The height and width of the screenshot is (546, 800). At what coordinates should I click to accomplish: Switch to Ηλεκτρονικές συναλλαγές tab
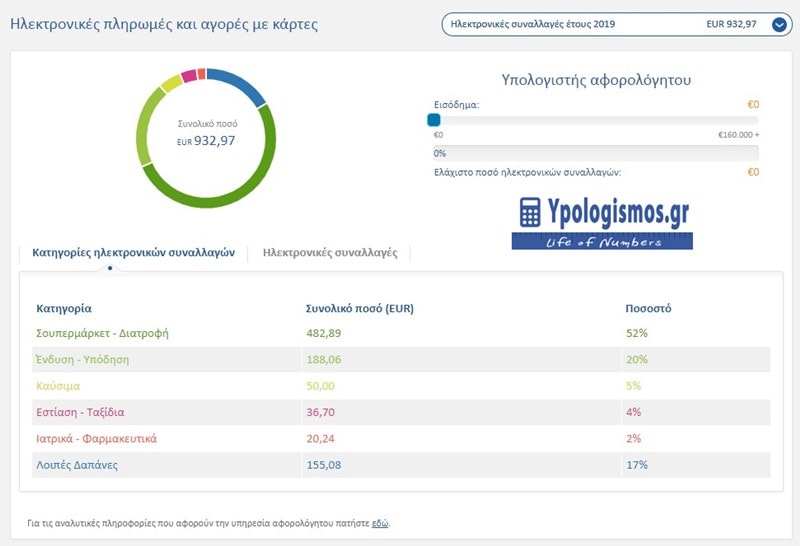click(330, 253)
